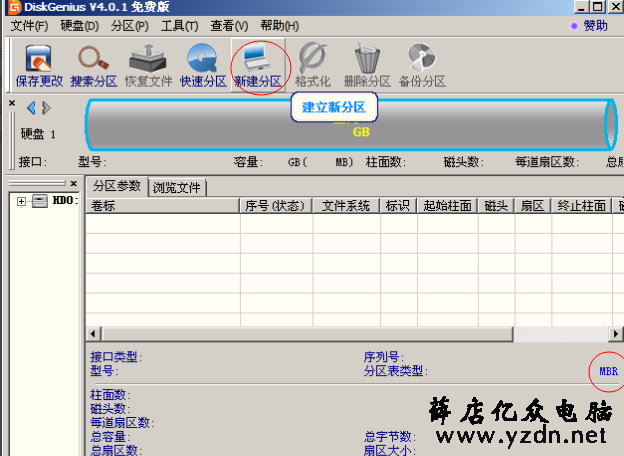The width and height of the screenshot is (624, 456).
Task: Click the 恢复文件 recover files icon
Action: tap(148, 66)
